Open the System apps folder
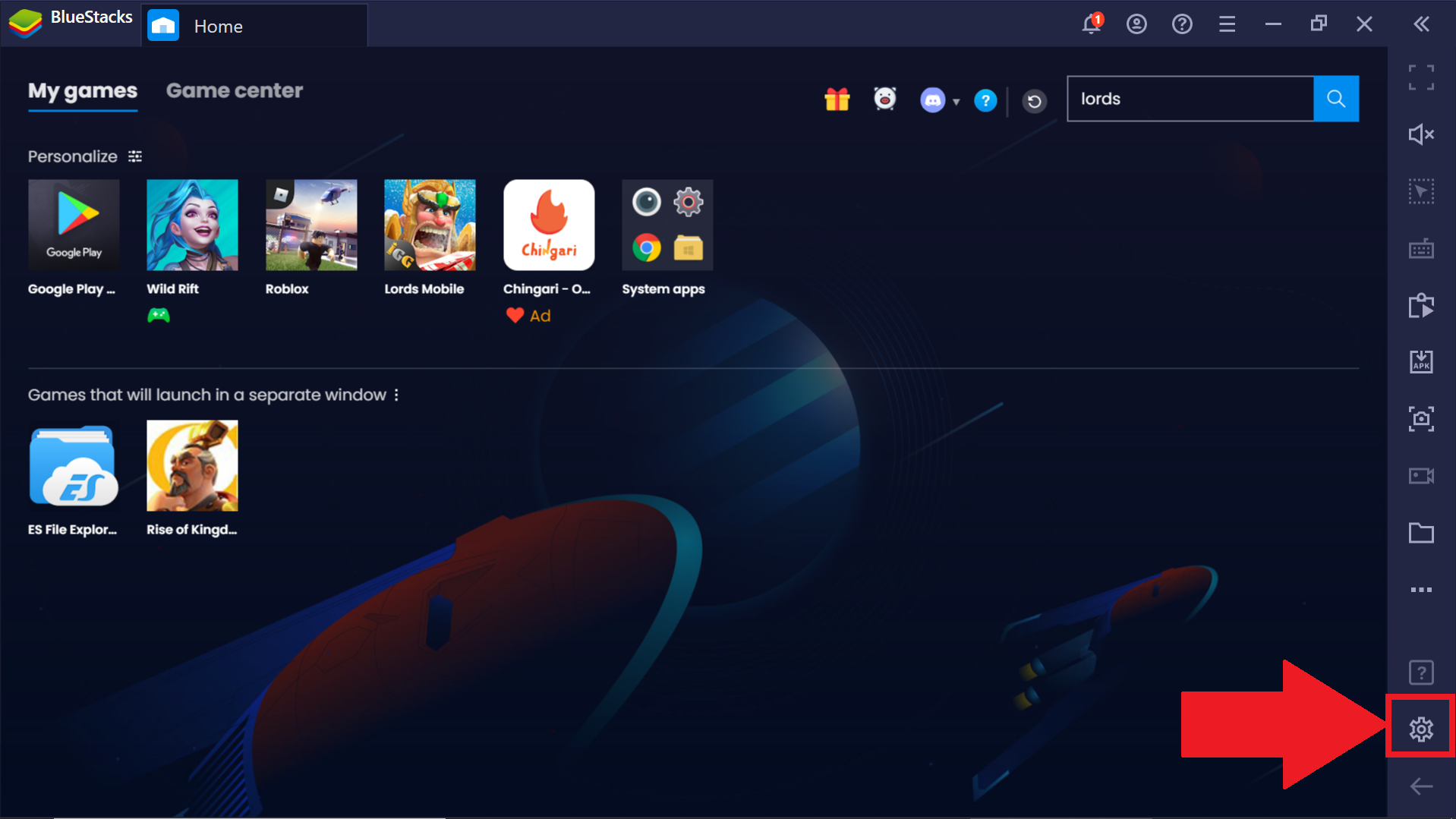This screenshot has height=819, width=1456. pyautogui.click(x=667, y=225)
